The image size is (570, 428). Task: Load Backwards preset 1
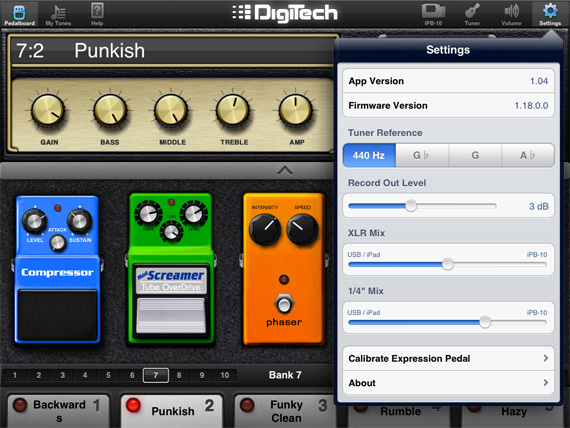(58, 411)
